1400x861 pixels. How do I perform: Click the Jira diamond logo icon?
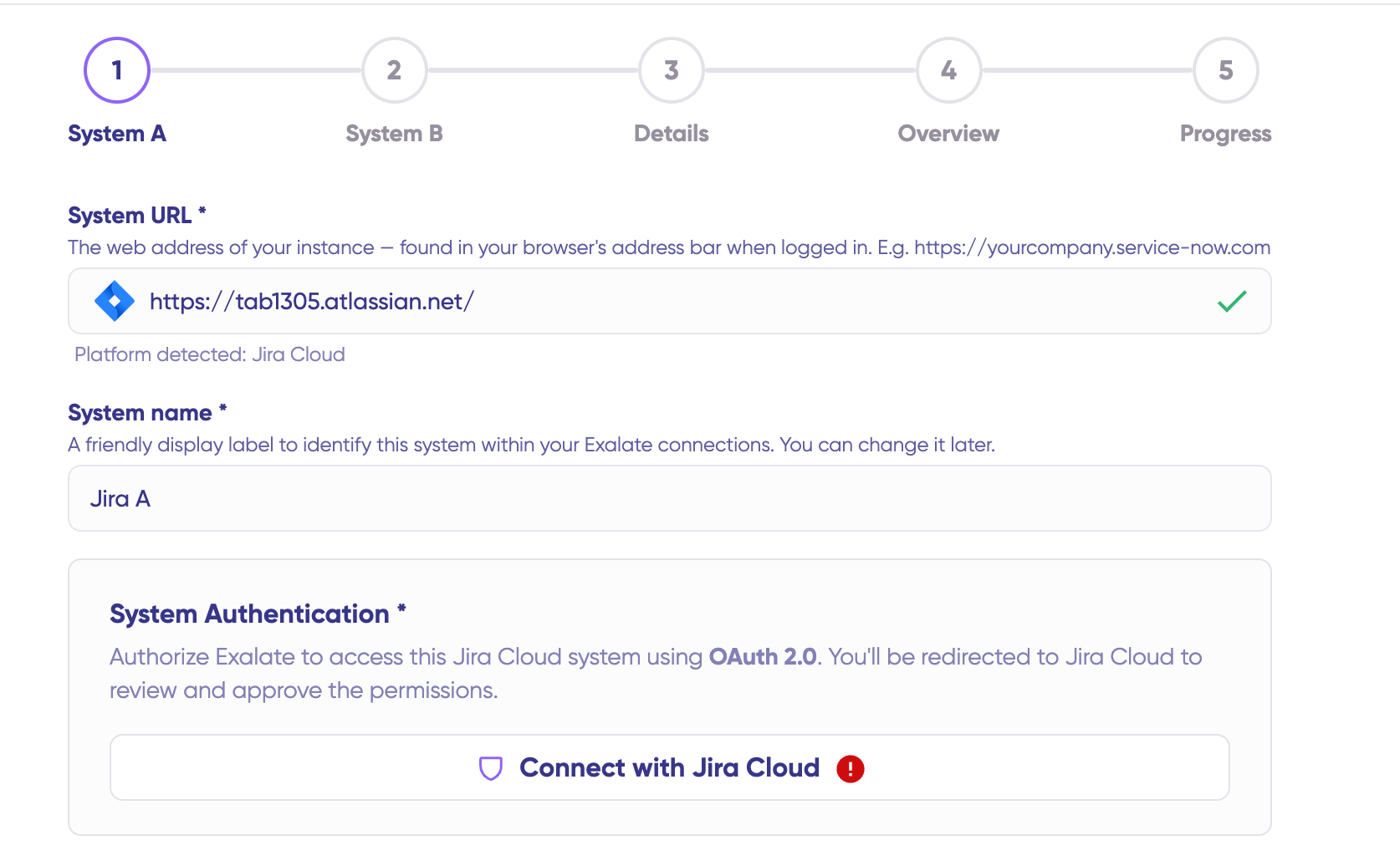tap(115, 301)
